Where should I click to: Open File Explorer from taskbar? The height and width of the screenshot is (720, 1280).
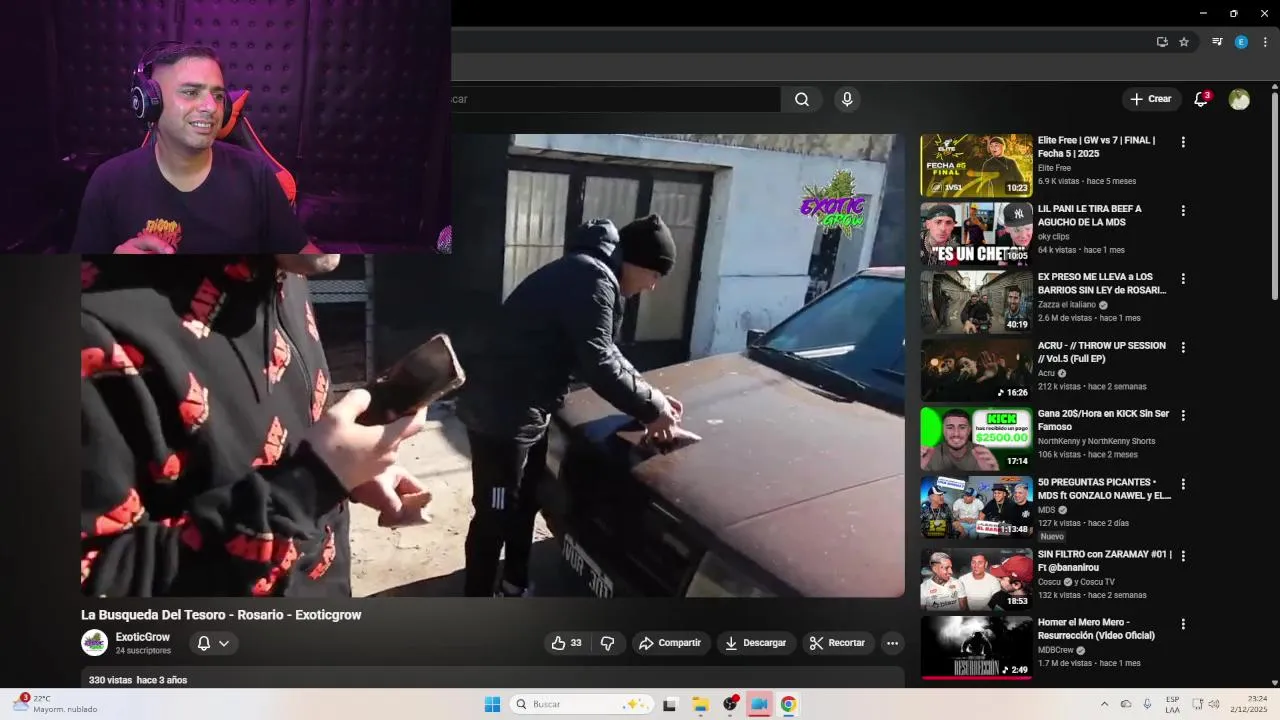(x=700, y=704)
